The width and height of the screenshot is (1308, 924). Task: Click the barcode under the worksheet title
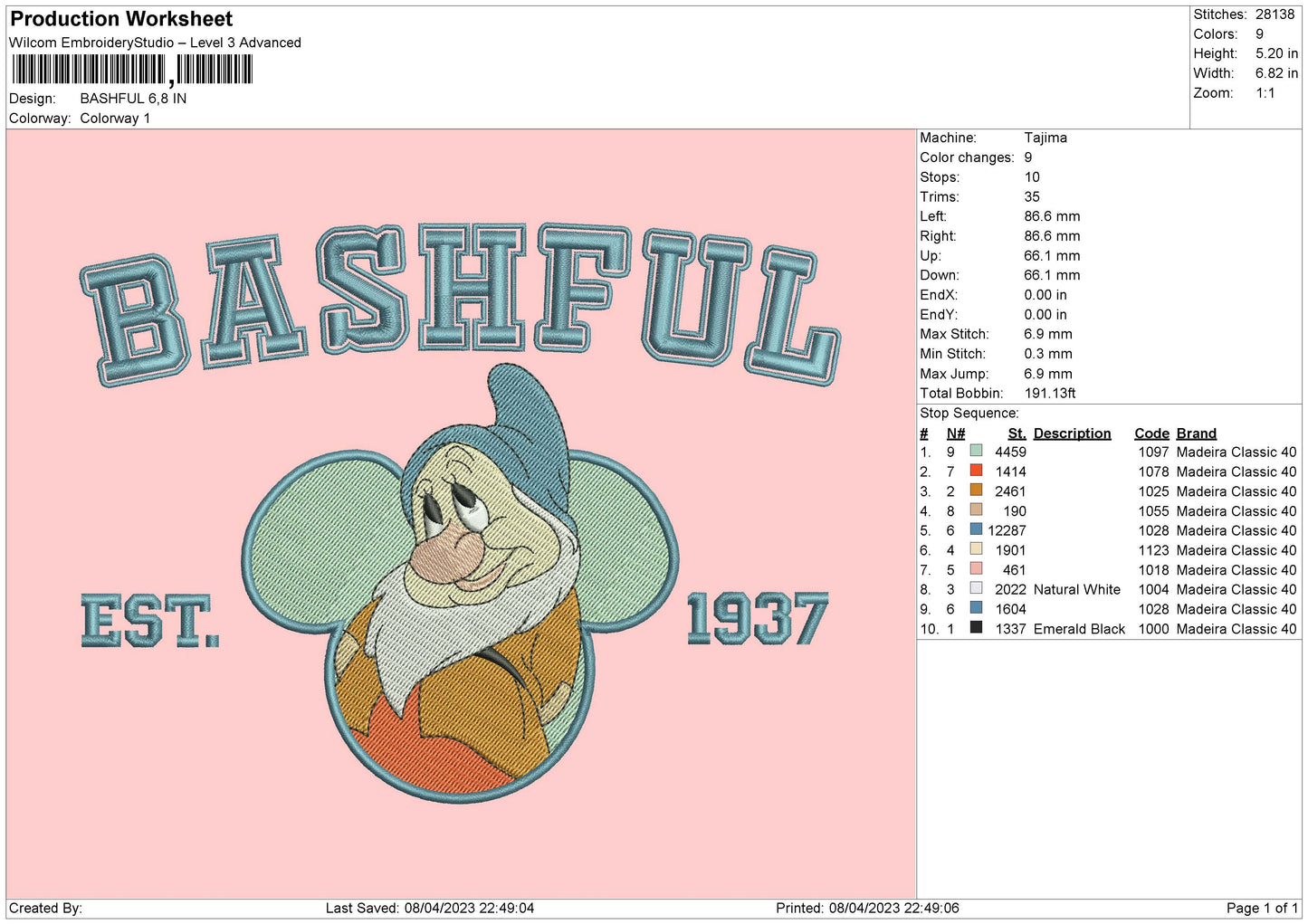[x=132, y=70]
